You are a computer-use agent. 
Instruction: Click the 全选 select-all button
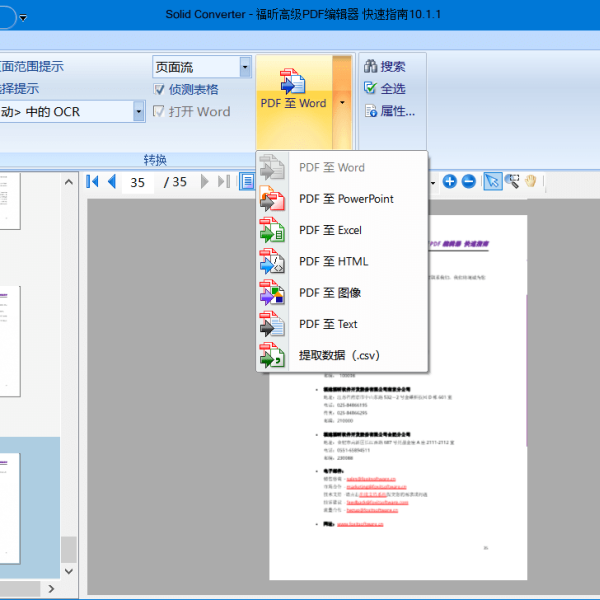tap(385, 89)
